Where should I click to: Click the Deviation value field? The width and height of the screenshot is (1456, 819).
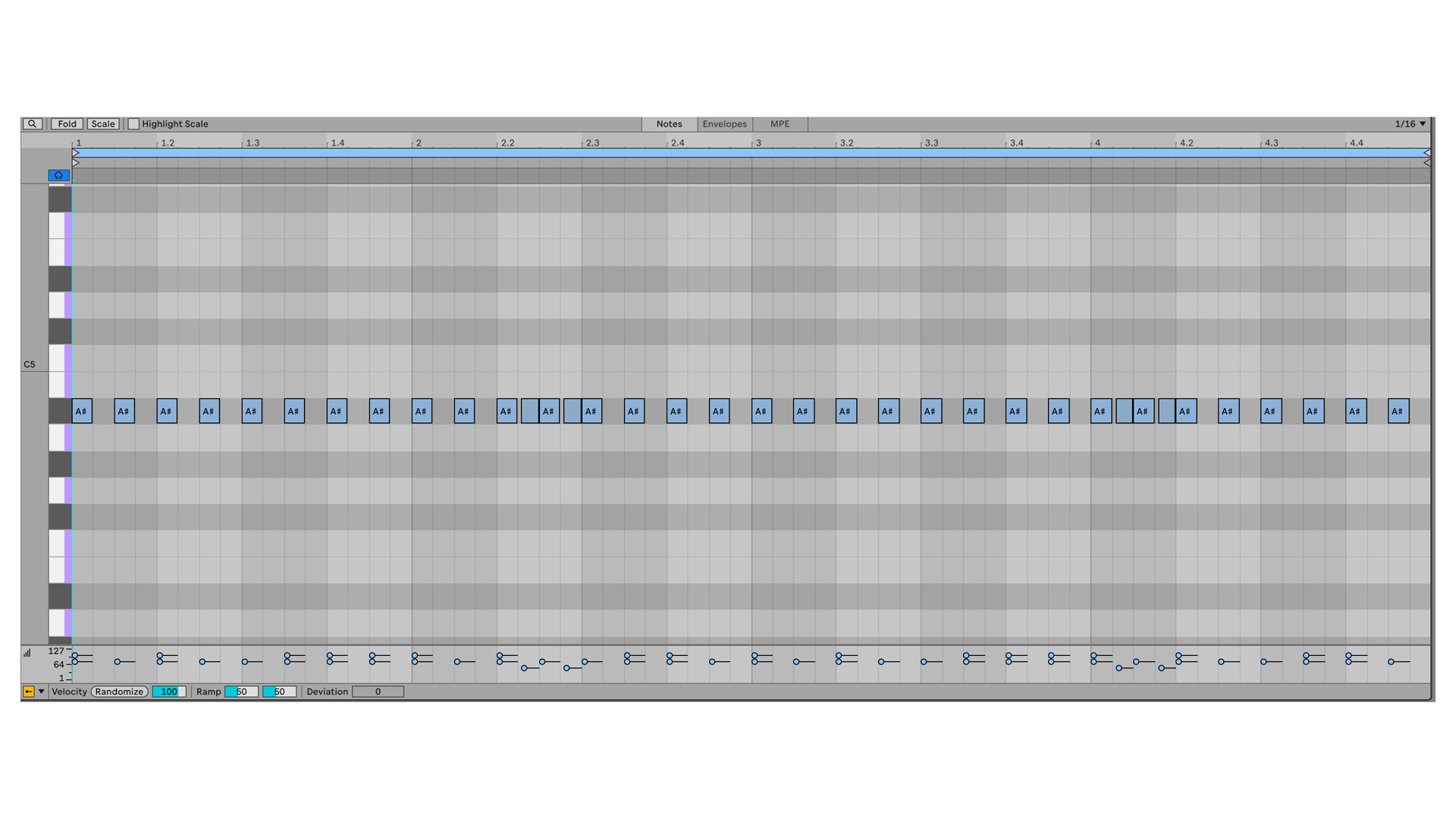pyautogui.click(x=378, y=692)
